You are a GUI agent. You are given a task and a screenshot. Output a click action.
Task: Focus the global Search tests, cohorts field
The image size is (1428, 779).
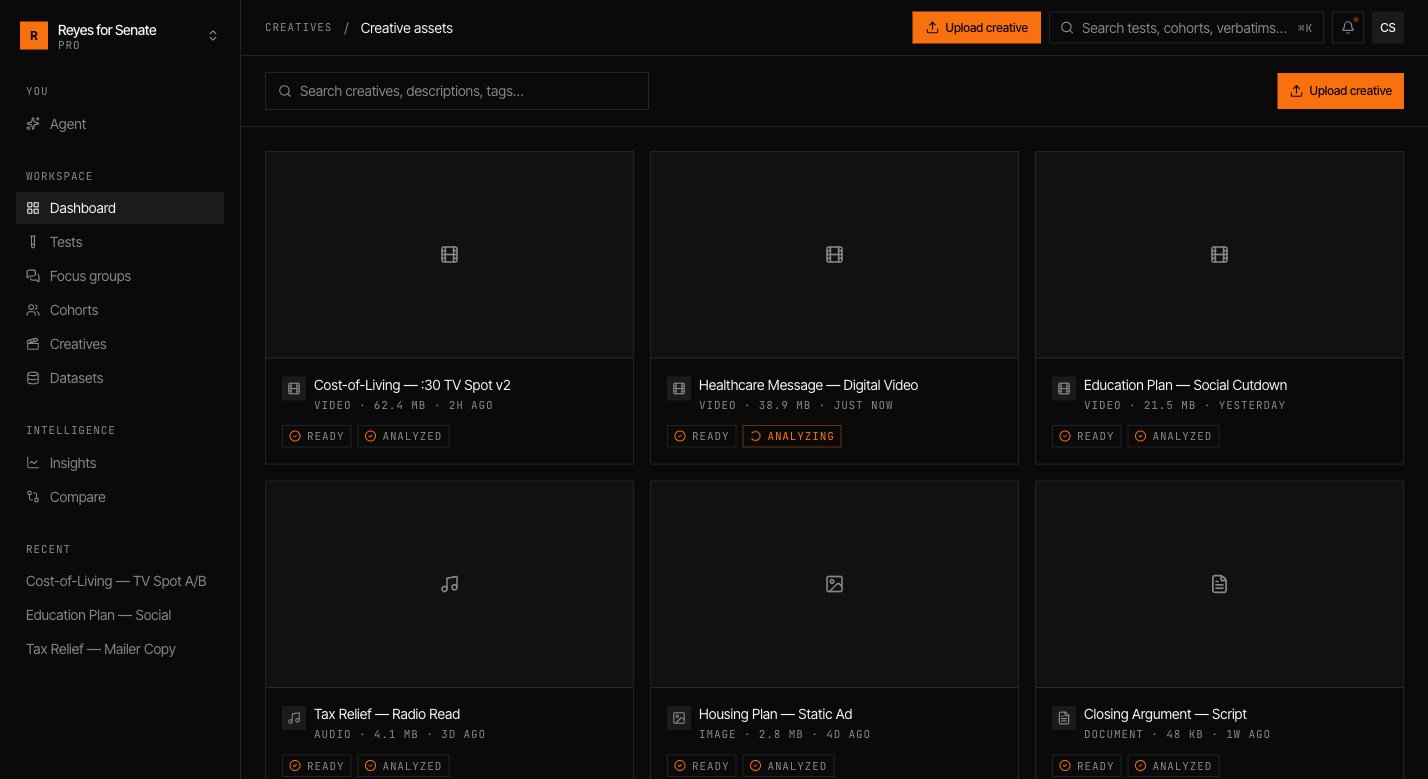click(x=1186, y=28)
